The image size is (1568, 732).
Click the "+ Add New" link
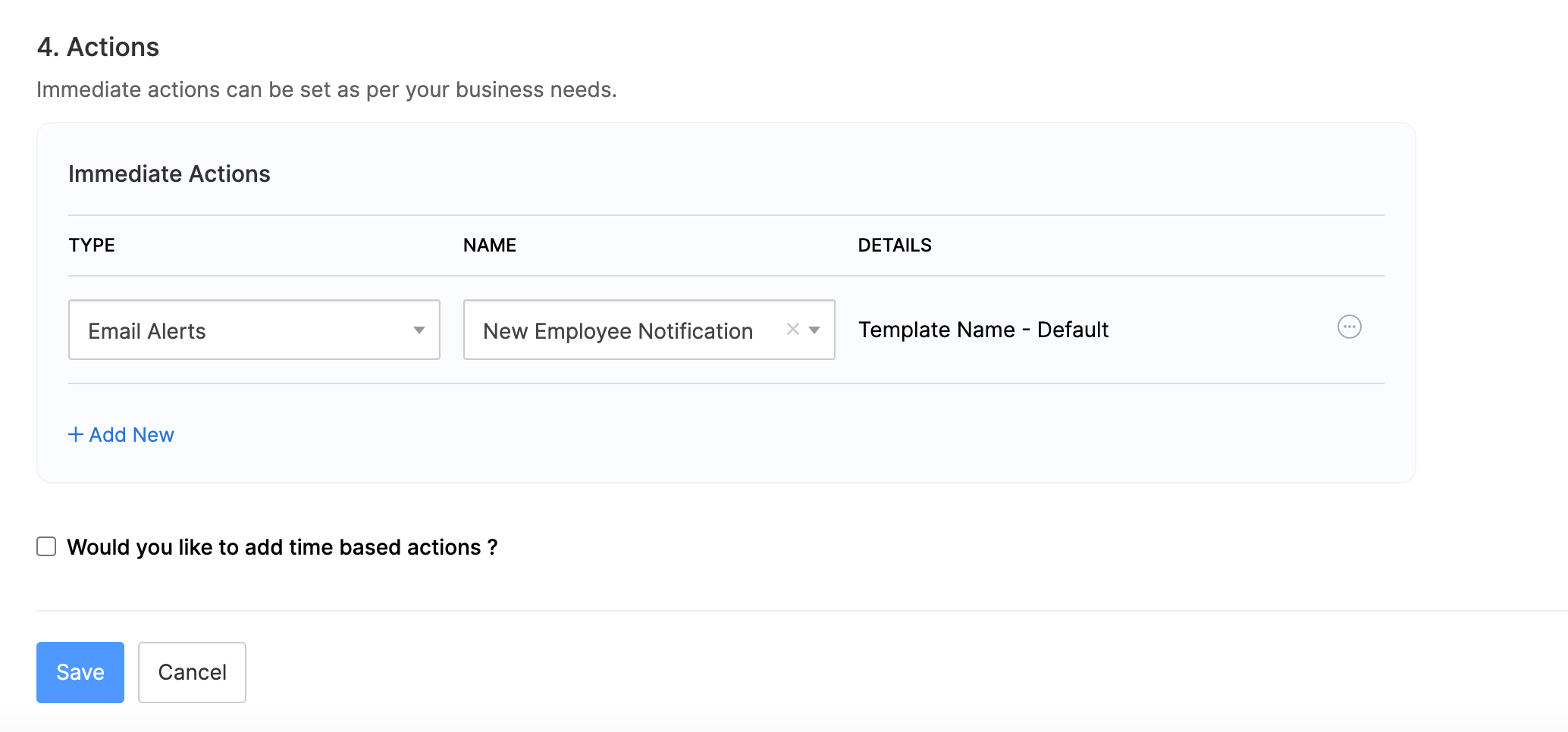[121, 434]
